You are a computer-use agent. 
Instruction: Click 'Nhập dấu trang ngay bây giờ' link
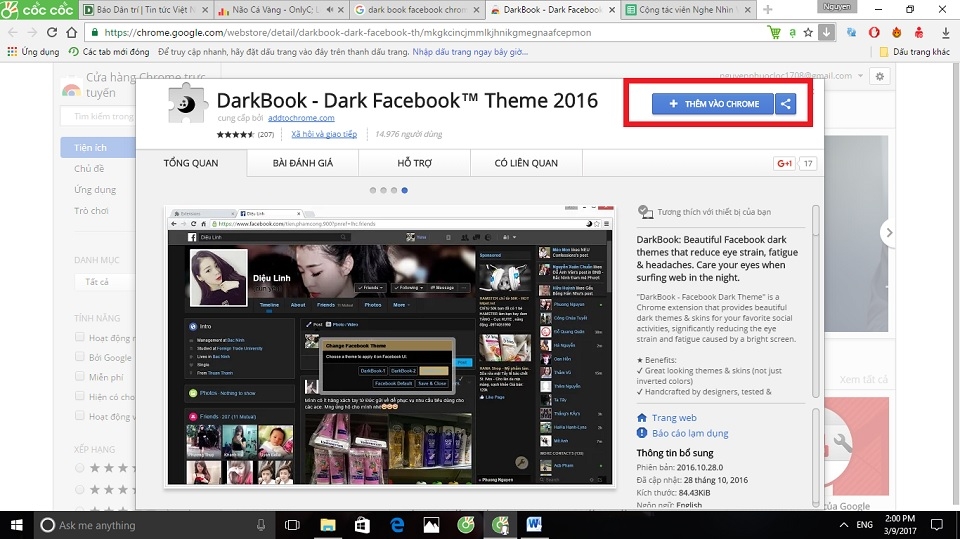pos(470,52)
